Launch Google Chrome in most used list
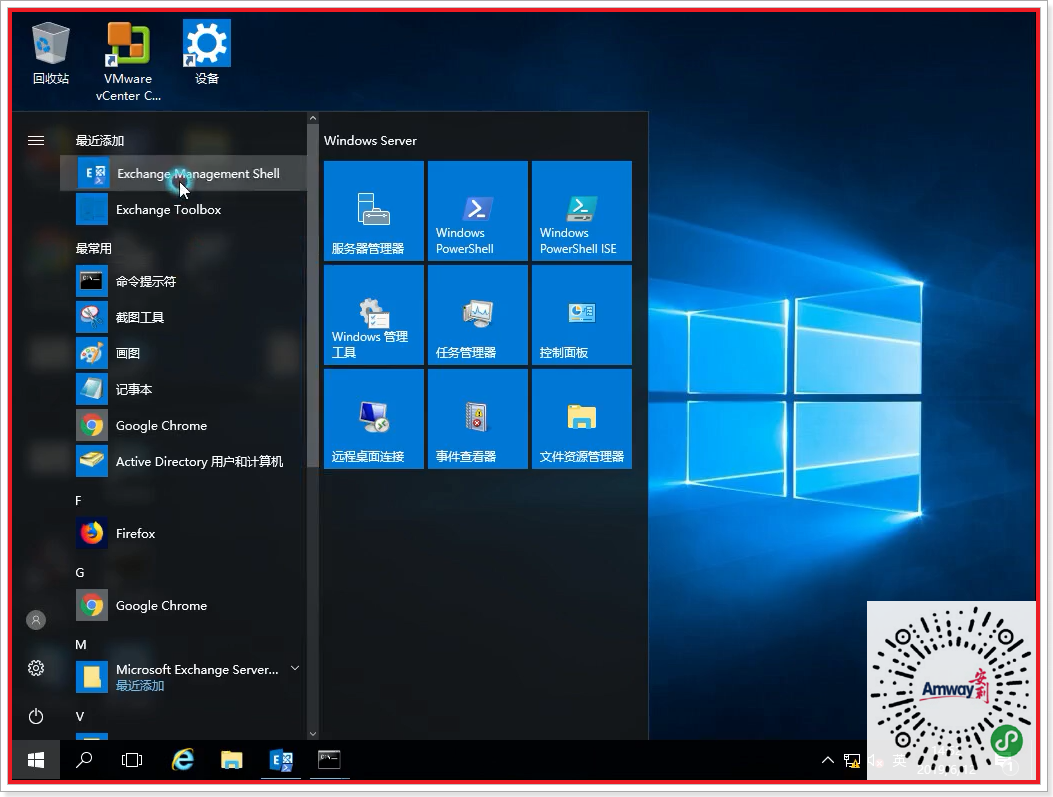This screenshot has height=797, width=1053. click(x=183, y=425)
